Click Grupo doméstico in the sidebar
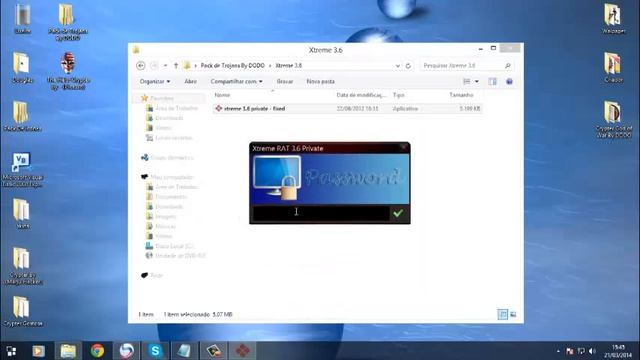This screenshot has width=640, height=360. coord(171,158)
